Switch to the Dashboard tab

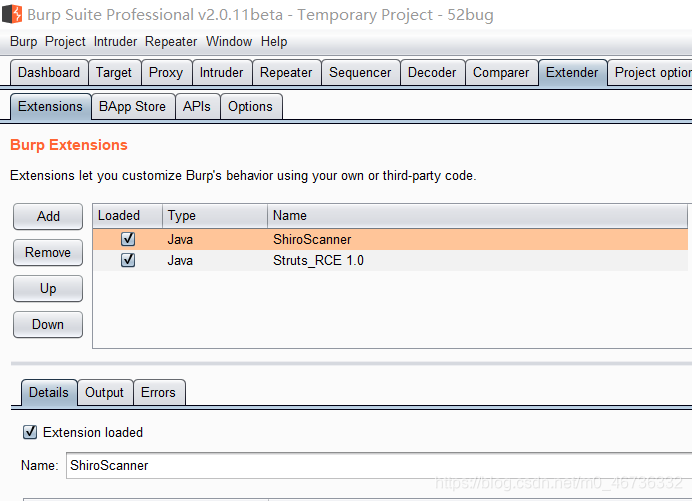tap(49, 72)
